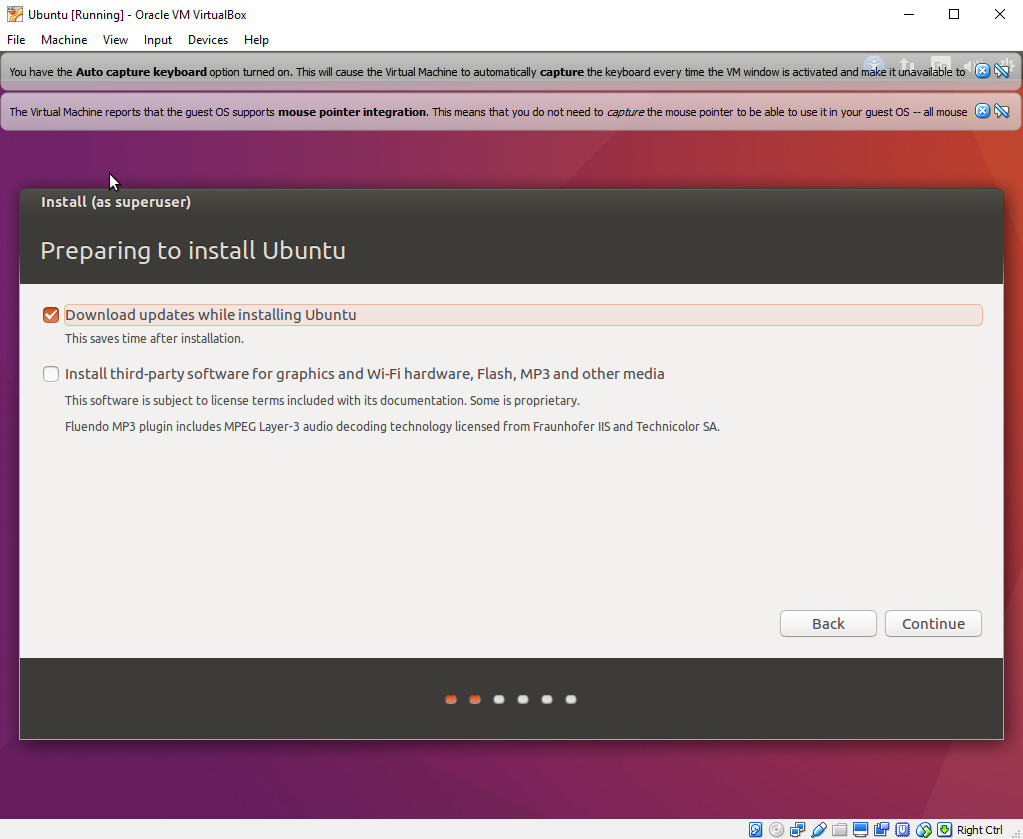Toggle mouse integration indicator in status bar

tap(924, 830)
